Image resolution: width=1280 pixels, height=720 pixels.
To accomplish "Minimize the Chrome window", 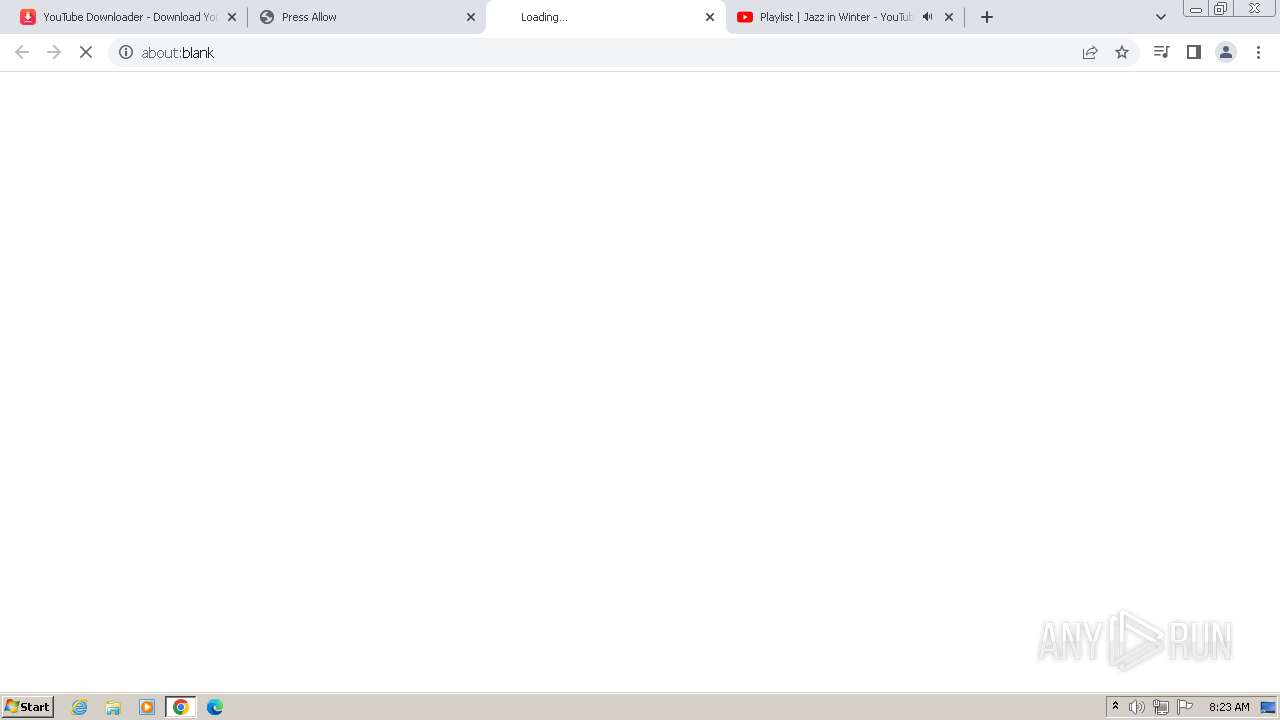I will (1195, 8).
